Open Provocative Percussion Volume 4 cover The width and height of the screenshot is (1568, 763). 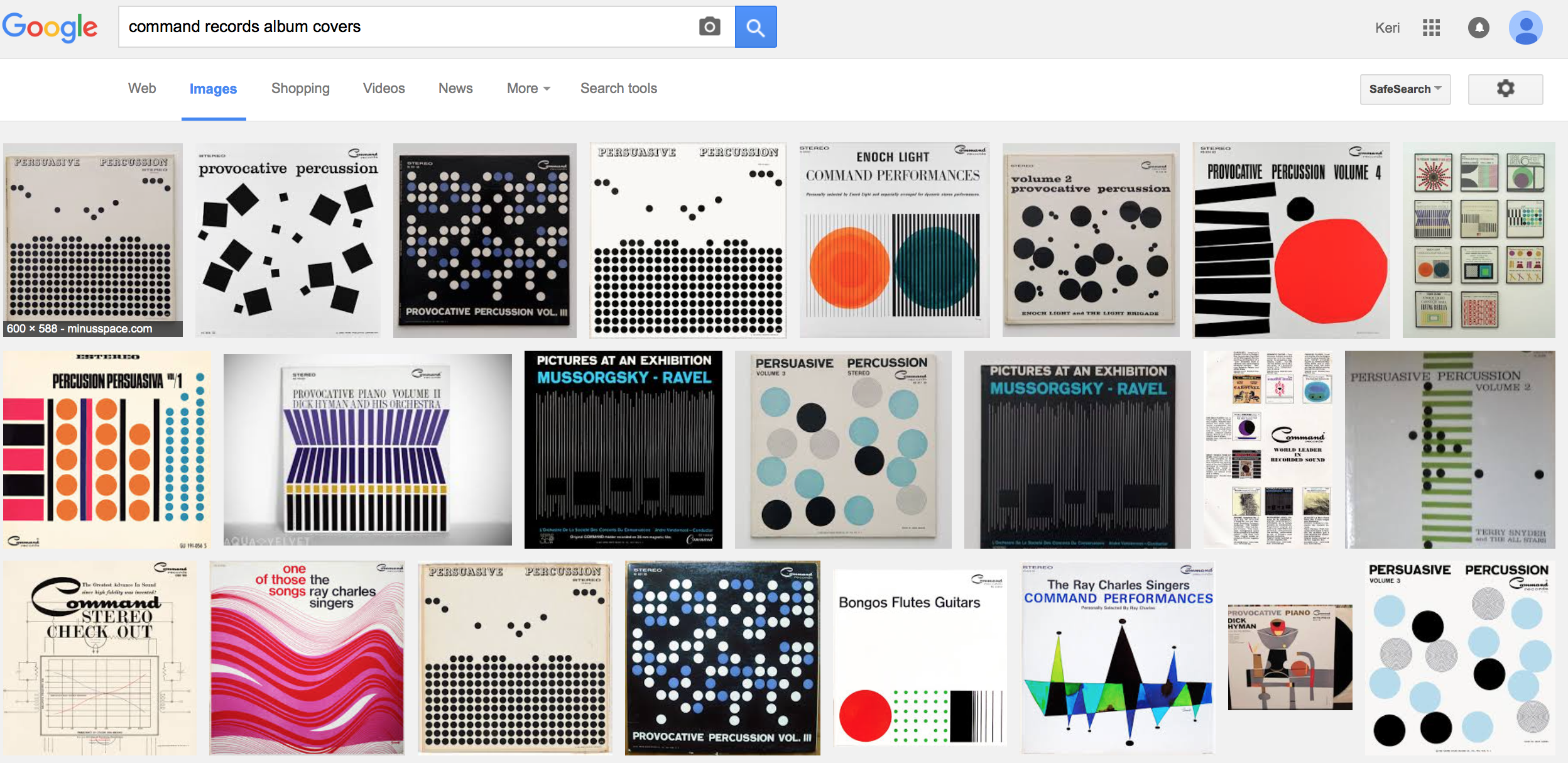point(1291,240)
